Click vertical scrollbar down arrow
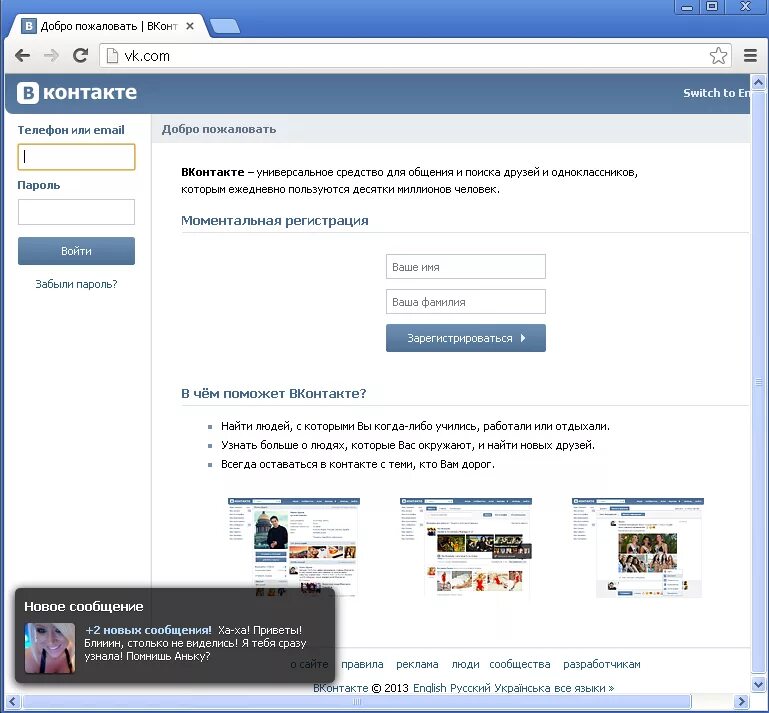The width and height of the screenshot is (769, 713). 758,684
